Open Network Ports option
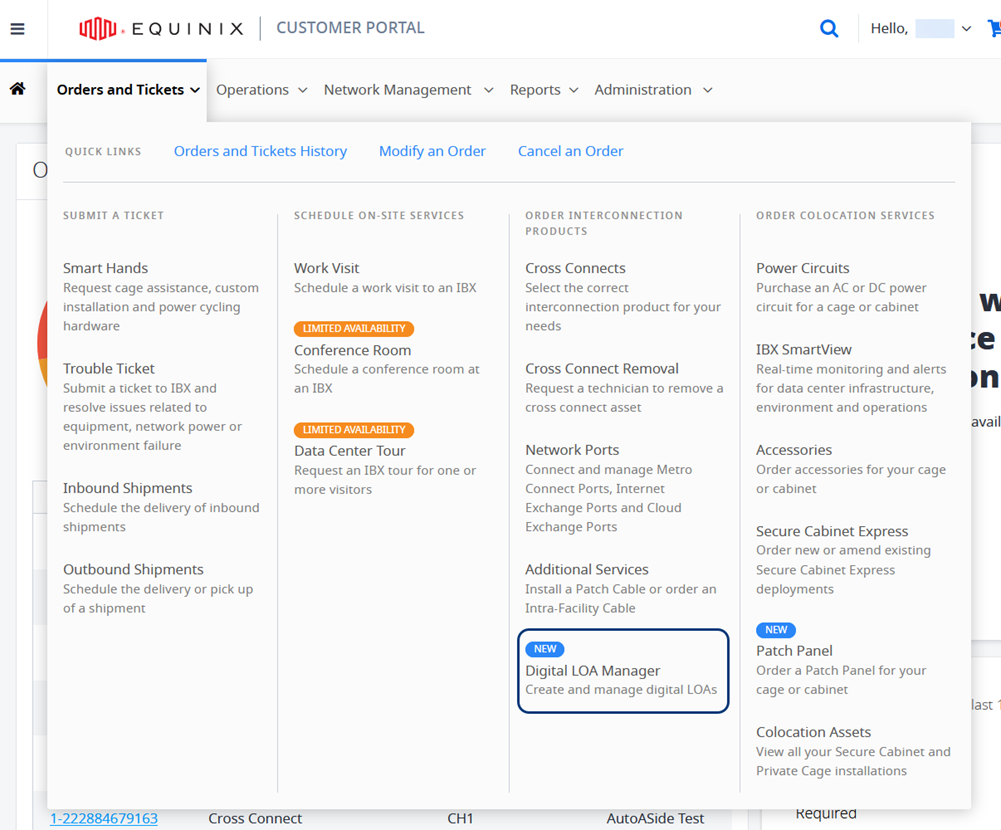The height and width of the screenshot is (830, 1001). point(572,449)
